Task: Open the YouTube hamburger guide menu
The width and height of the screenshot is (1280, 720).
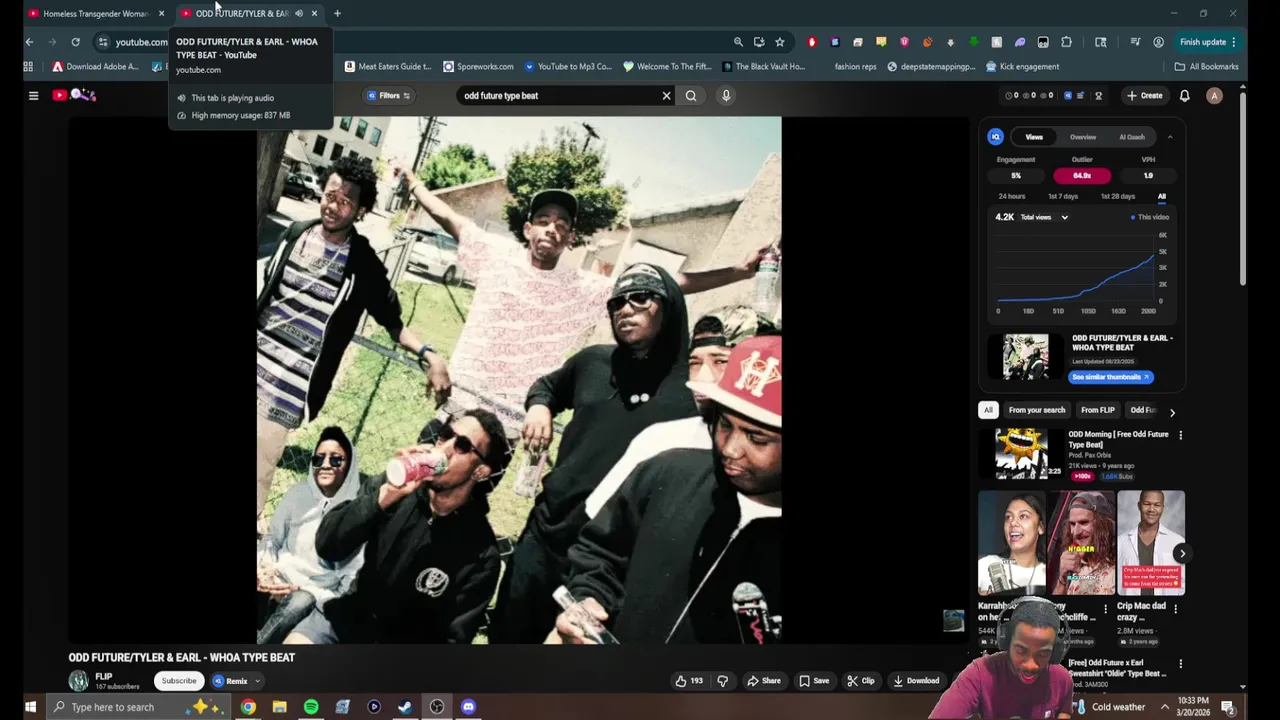Action: tap(33, 96)
